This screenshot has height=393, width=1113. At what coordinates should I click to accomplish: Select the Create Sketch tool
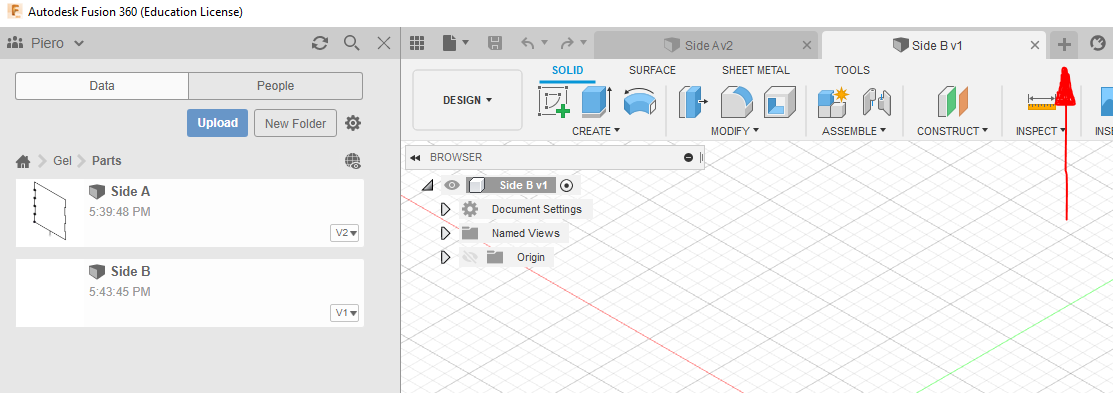pos(554,101)
